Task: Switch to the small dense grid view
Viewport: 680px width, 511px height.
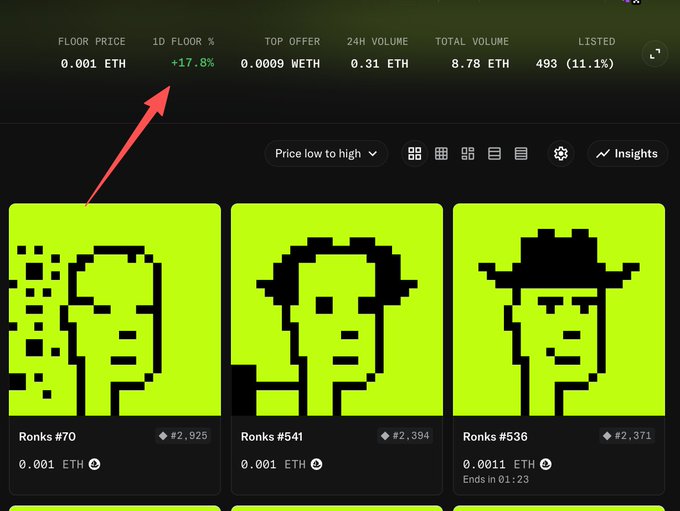Action: click(441, 154)
